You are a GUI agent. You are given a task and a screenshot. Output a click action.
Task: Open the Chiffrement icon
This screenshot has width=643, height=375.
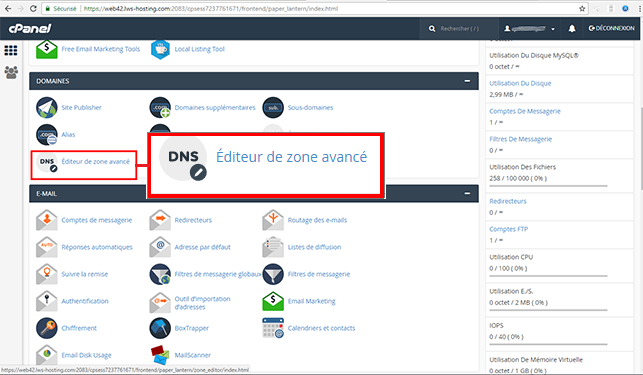tap(46, 328)
